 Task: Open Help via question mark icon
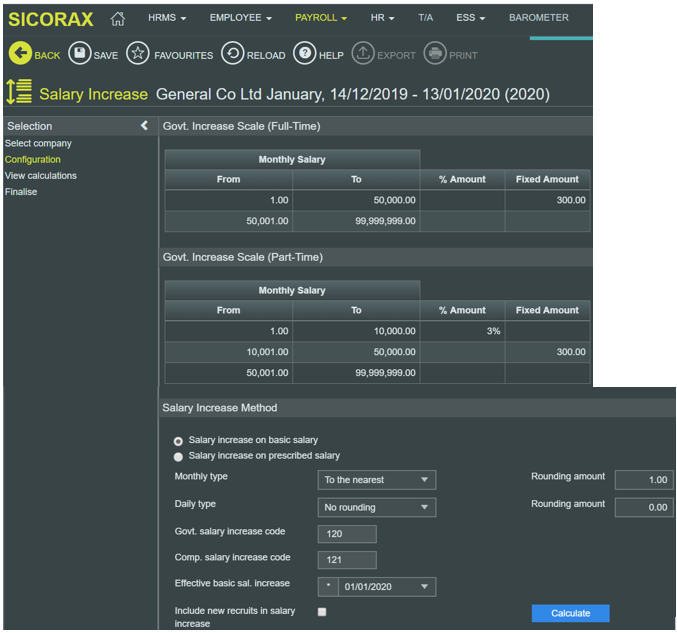click(305, 54)
